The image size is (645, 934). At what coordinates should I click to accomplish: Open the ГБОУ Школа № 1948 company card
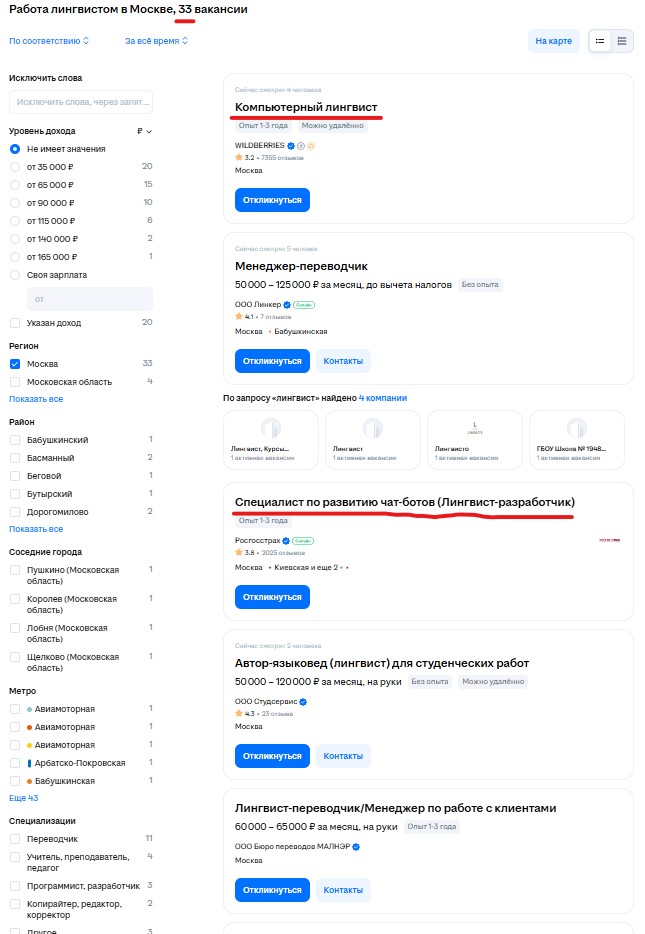coord(577,440)
